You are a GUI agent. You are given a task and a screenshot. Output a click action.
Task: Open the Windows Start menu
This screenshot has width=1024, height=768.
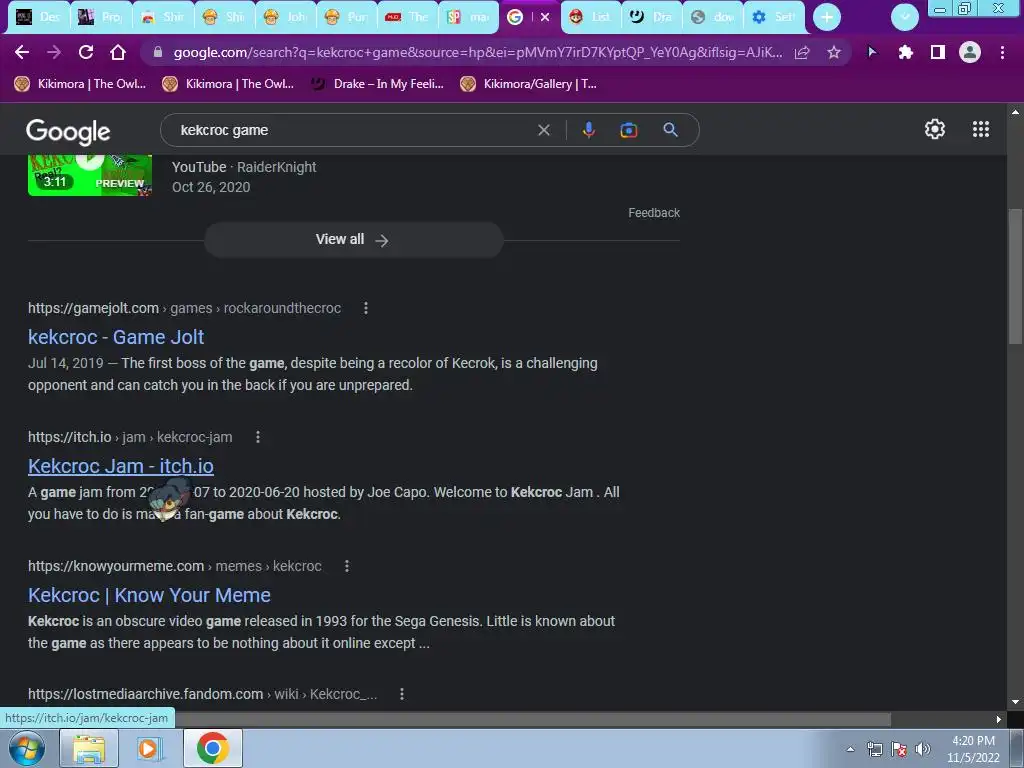point(26,748)
